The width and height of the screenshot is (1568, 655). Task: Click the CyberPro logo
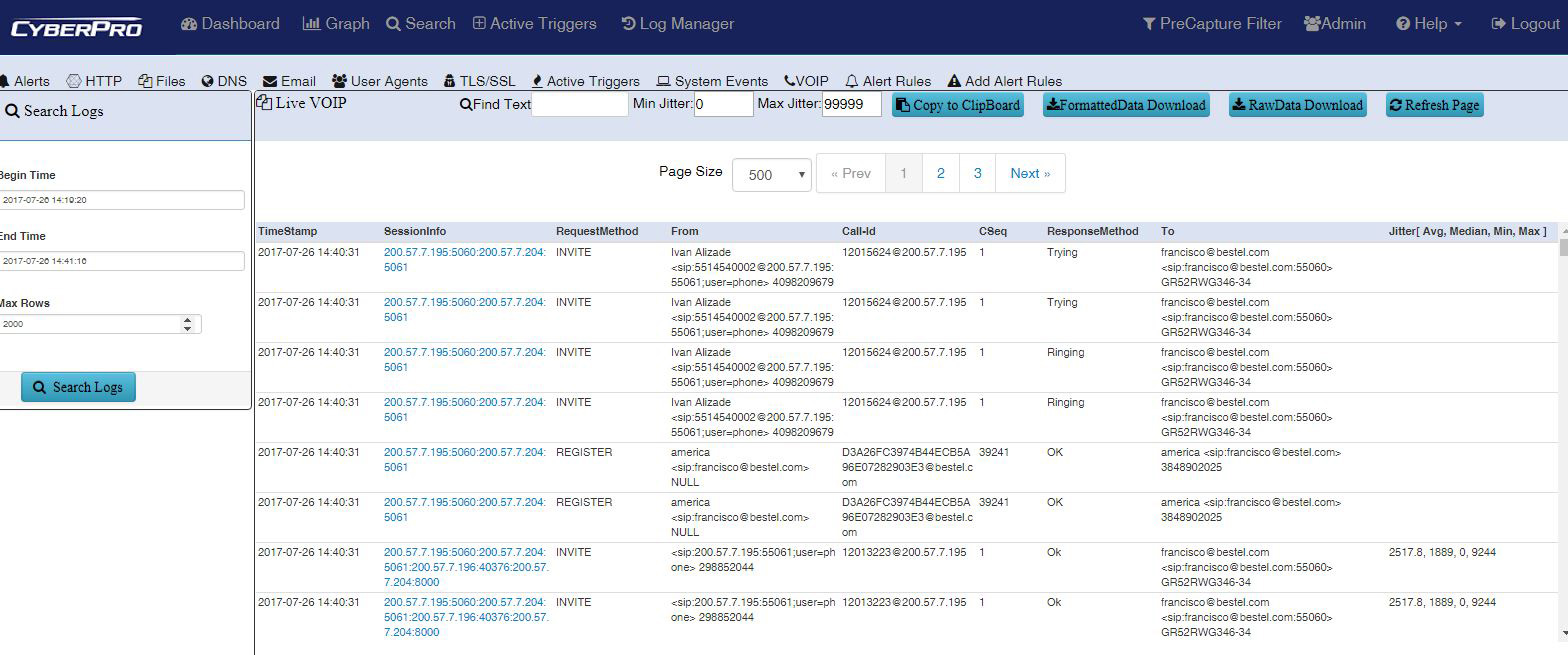pyautogui.click(x=76, y=27)
